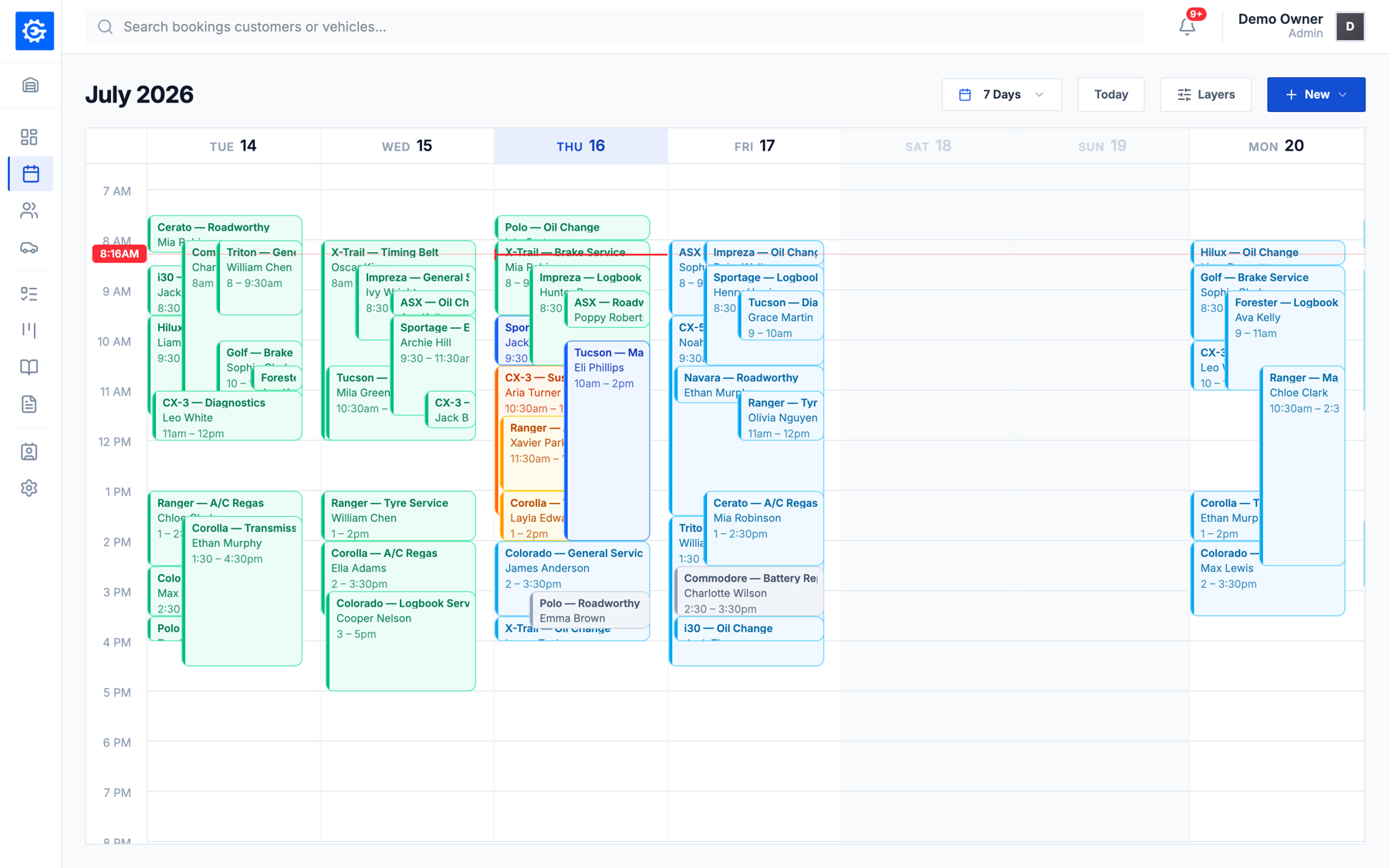Open the X-Trail — Timing Belt booking
1389x868 pixels.
(x=398, y=252)
